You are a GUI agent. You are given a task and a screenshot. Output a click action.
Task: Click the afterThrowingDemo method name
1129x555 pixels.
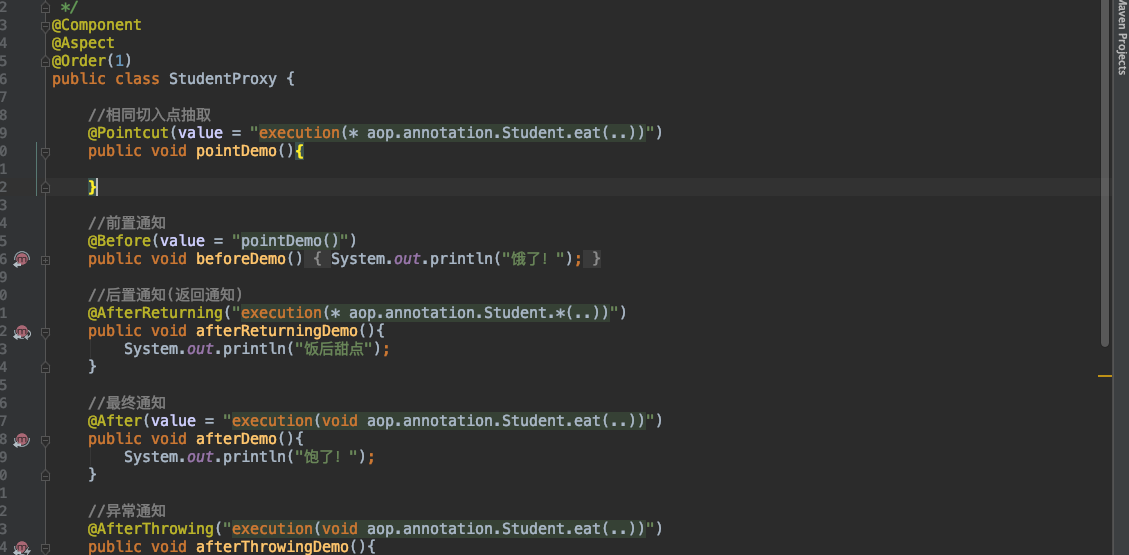(x=272, y=547)
